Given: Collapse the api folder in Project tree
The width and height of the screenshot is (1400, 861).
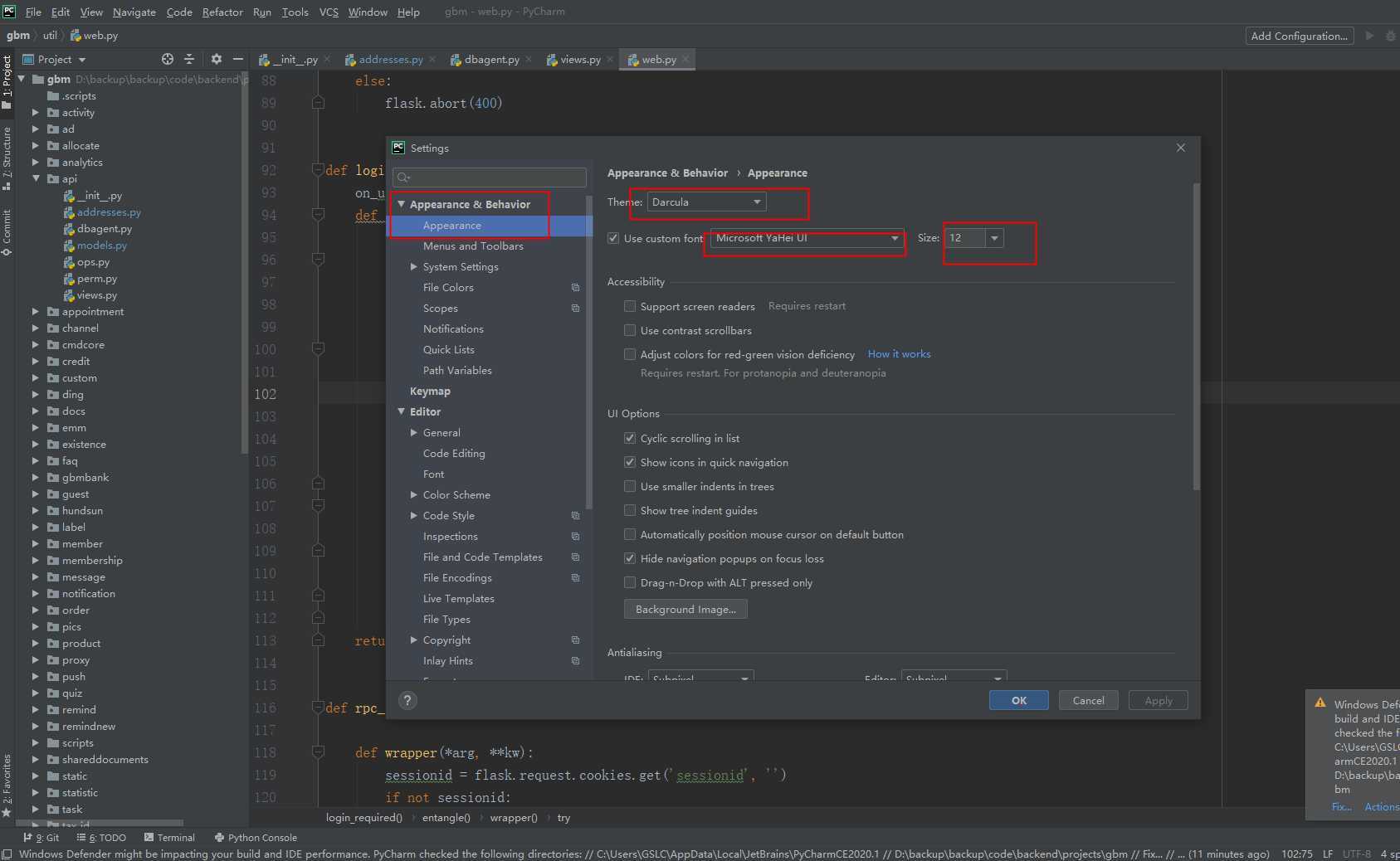Looking at the screenshot, I should tap(36, 178).
